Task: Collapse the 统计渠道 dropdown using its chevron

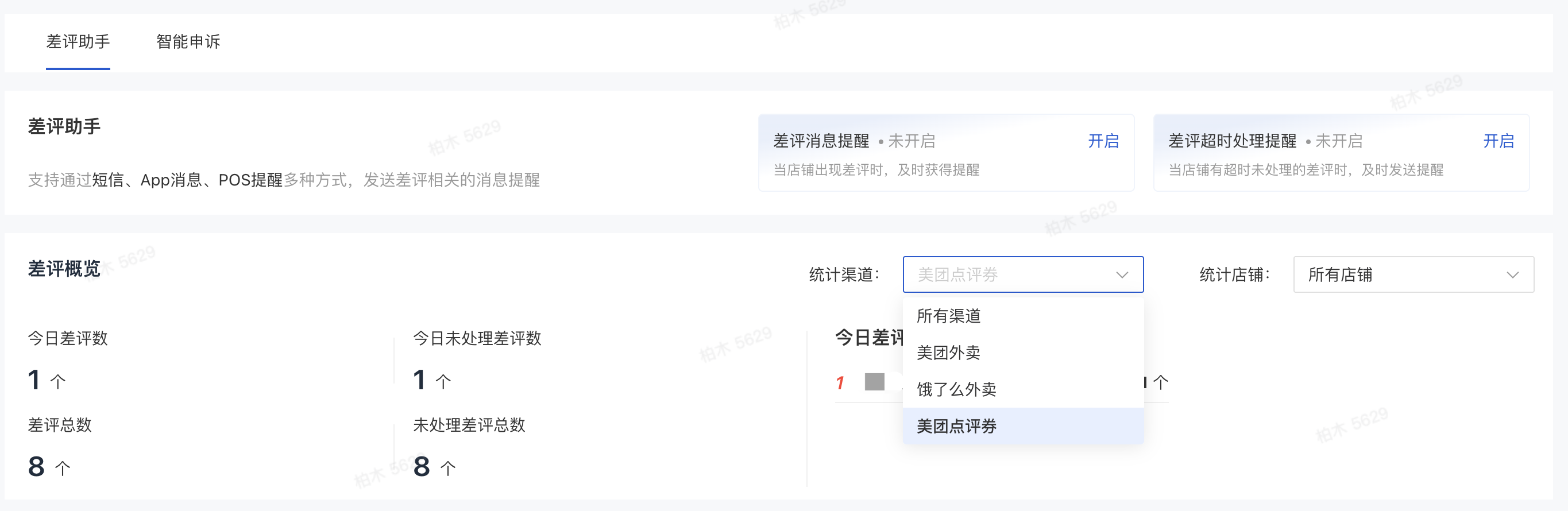Action: 1122,275
